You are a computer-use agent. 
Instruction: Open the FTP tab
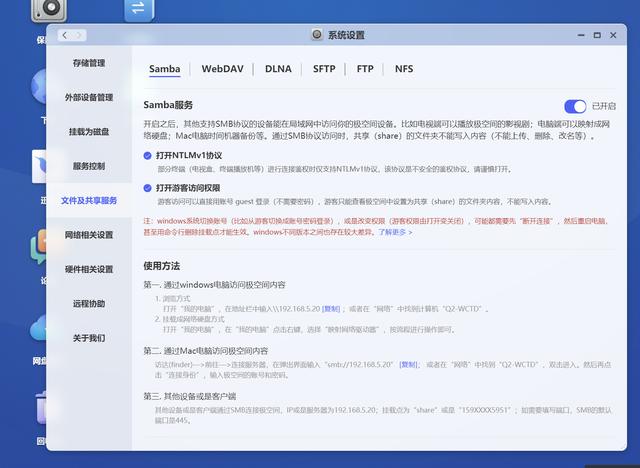[365, 69]
